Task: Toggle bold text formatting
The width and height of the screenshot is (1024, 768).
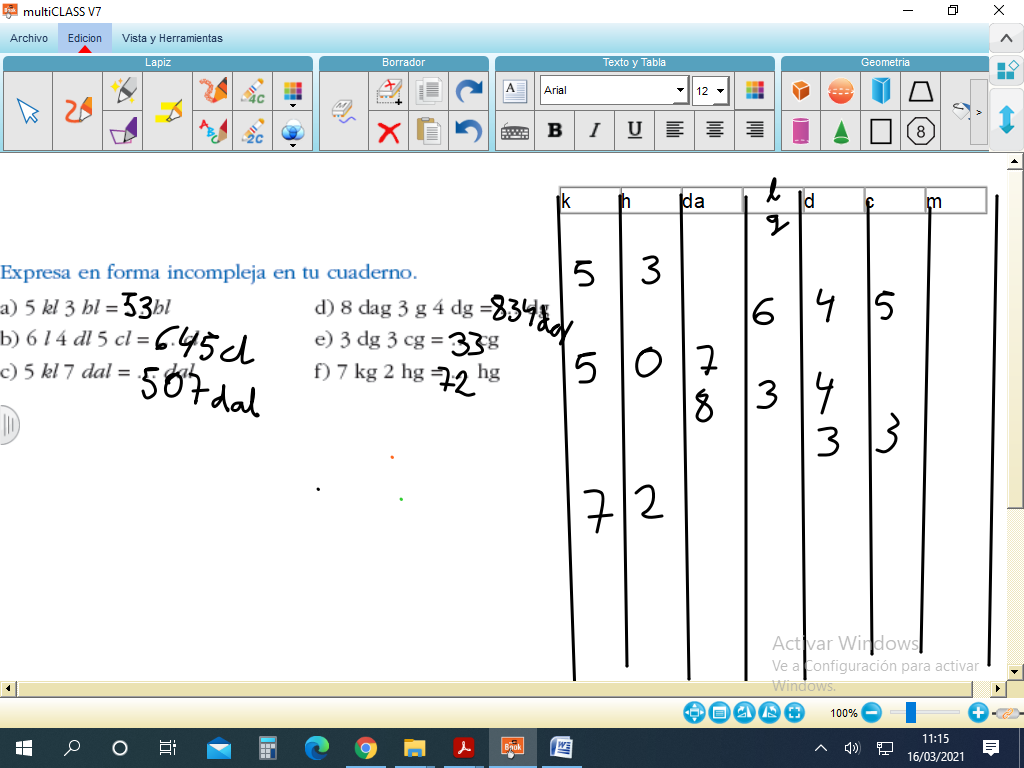Action: [554, 131]
